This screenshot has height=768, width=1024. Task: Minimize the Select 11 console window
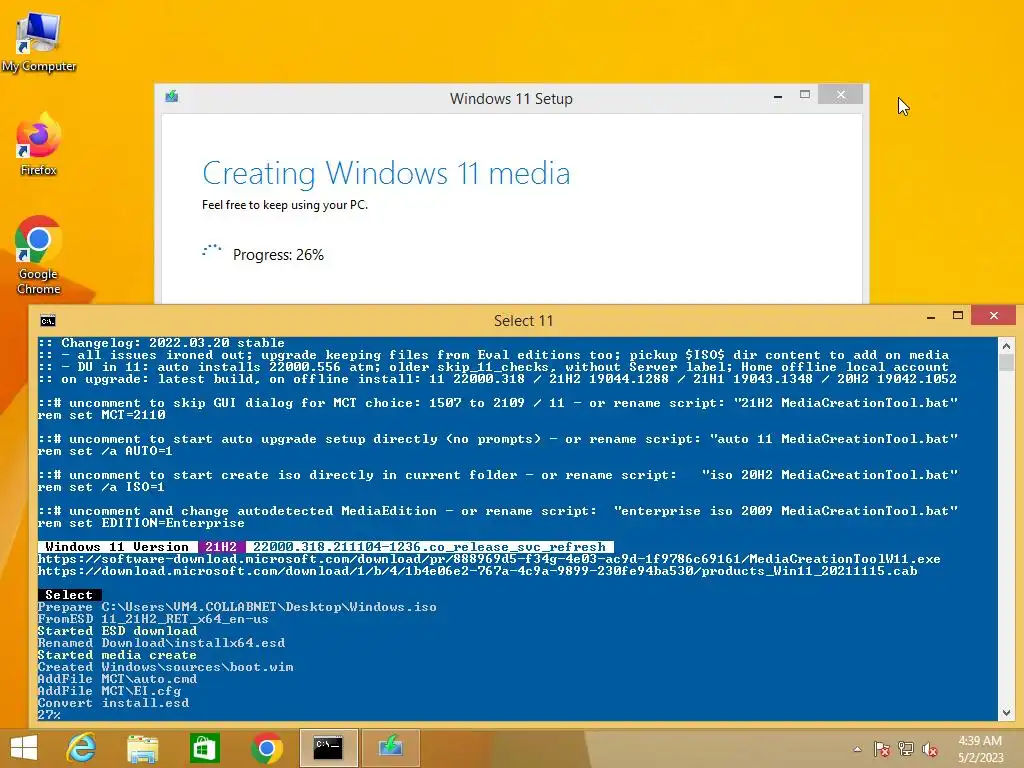931,317
